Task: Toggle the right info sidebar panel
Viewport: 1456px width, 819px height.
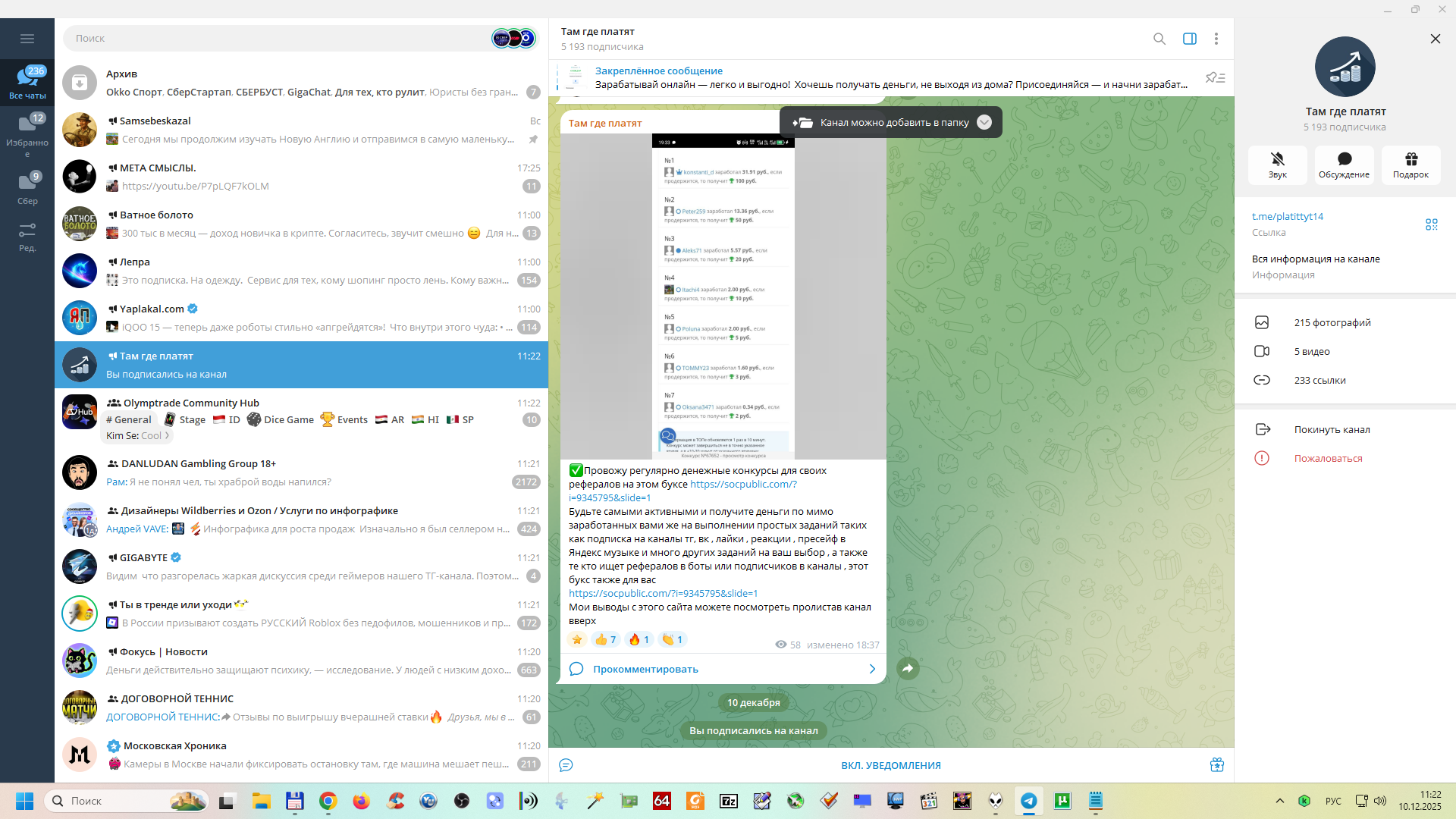Action: [1189, 39]
